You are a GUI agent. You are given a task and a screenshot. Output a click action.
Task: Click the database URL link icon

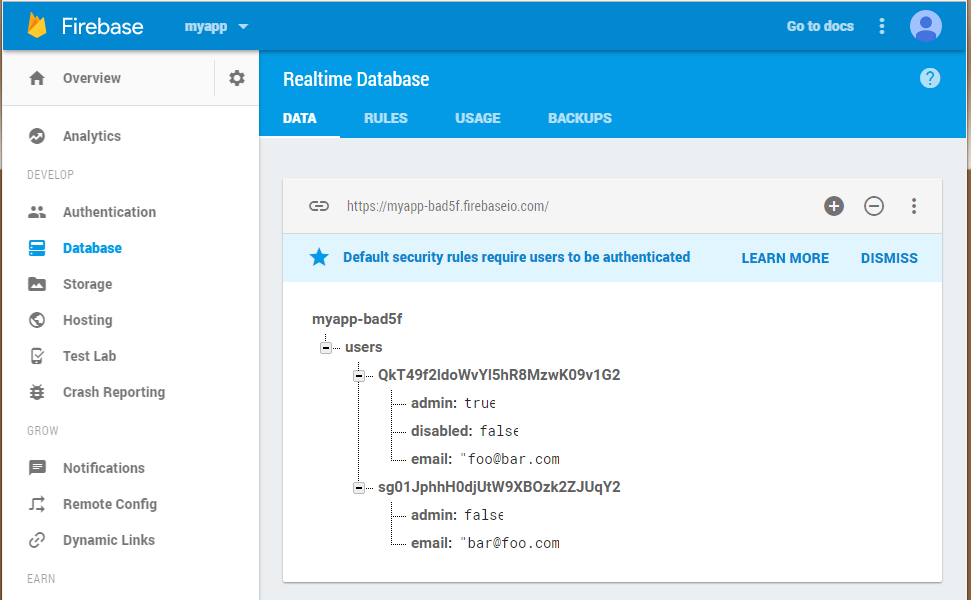point(319,206)
